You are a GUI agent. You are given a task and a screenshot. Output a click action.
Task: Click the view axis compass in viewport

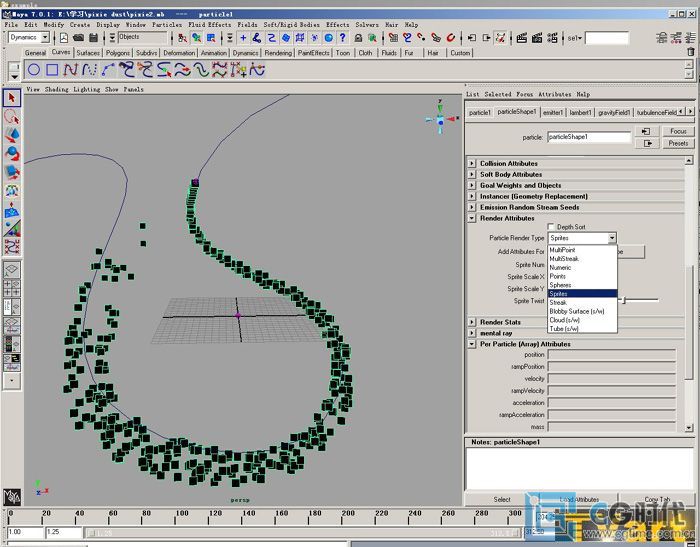pos(441,118)
